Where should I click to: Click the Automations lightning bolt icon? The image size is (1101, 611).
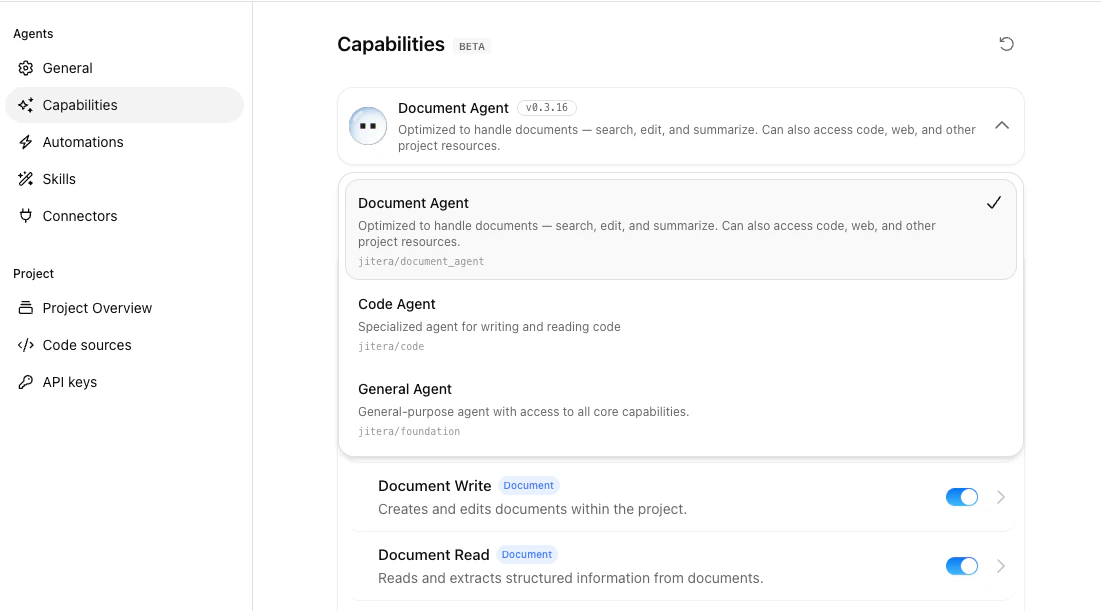click(26, 142)
